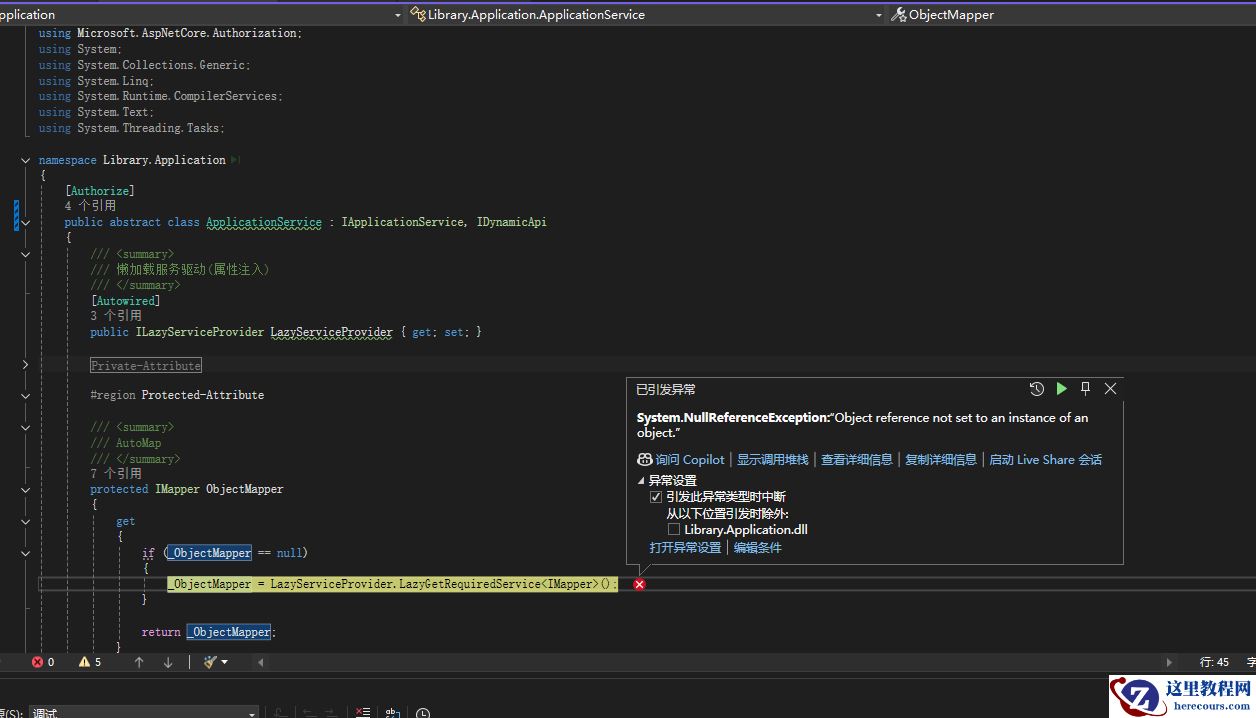This screenshot has width=1256, height=718.
Task: Expand the collapsed Private-Attribute region
Action: 25,365
